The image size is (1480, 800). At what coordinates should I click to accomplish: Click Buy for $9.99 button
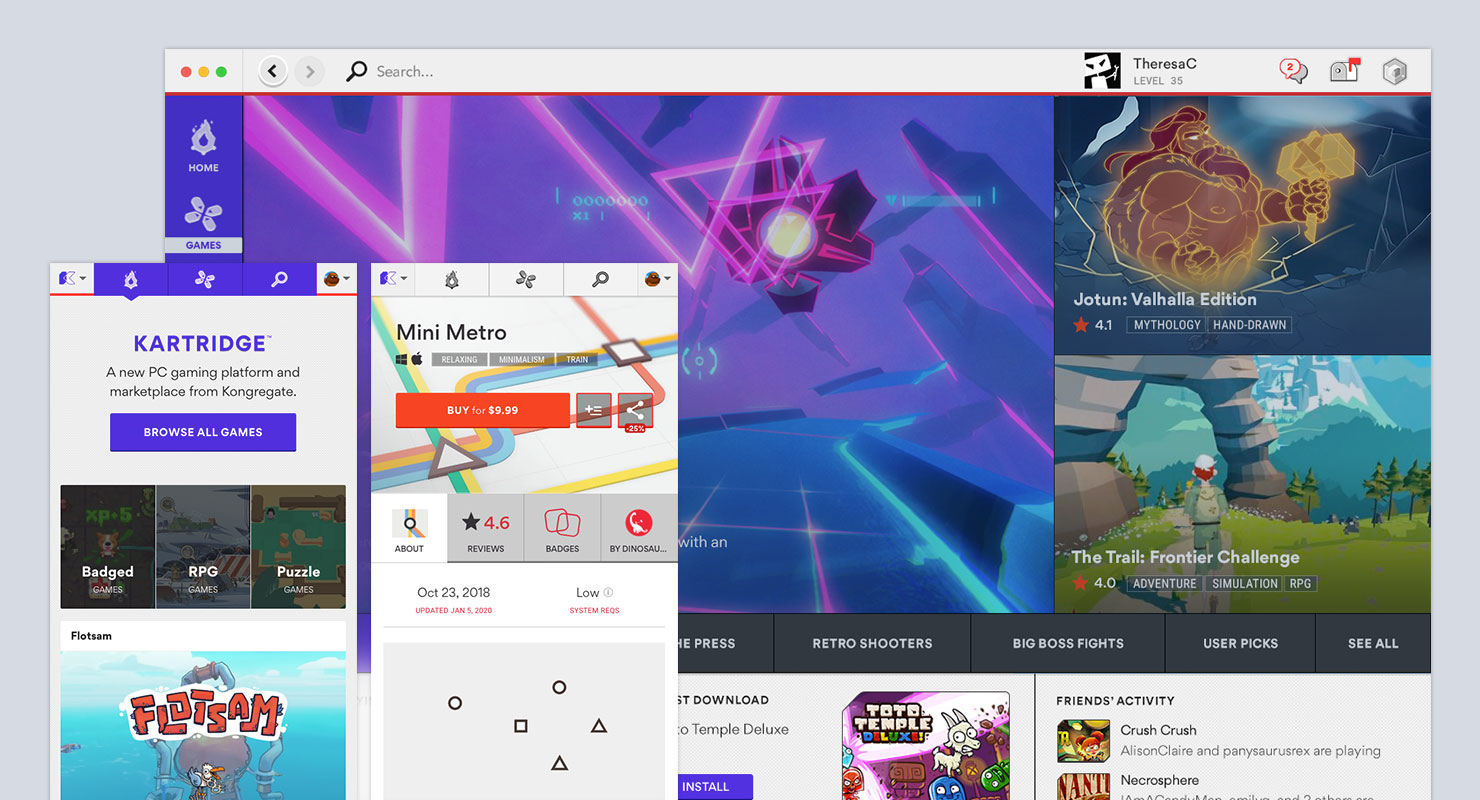pos(483,410)
